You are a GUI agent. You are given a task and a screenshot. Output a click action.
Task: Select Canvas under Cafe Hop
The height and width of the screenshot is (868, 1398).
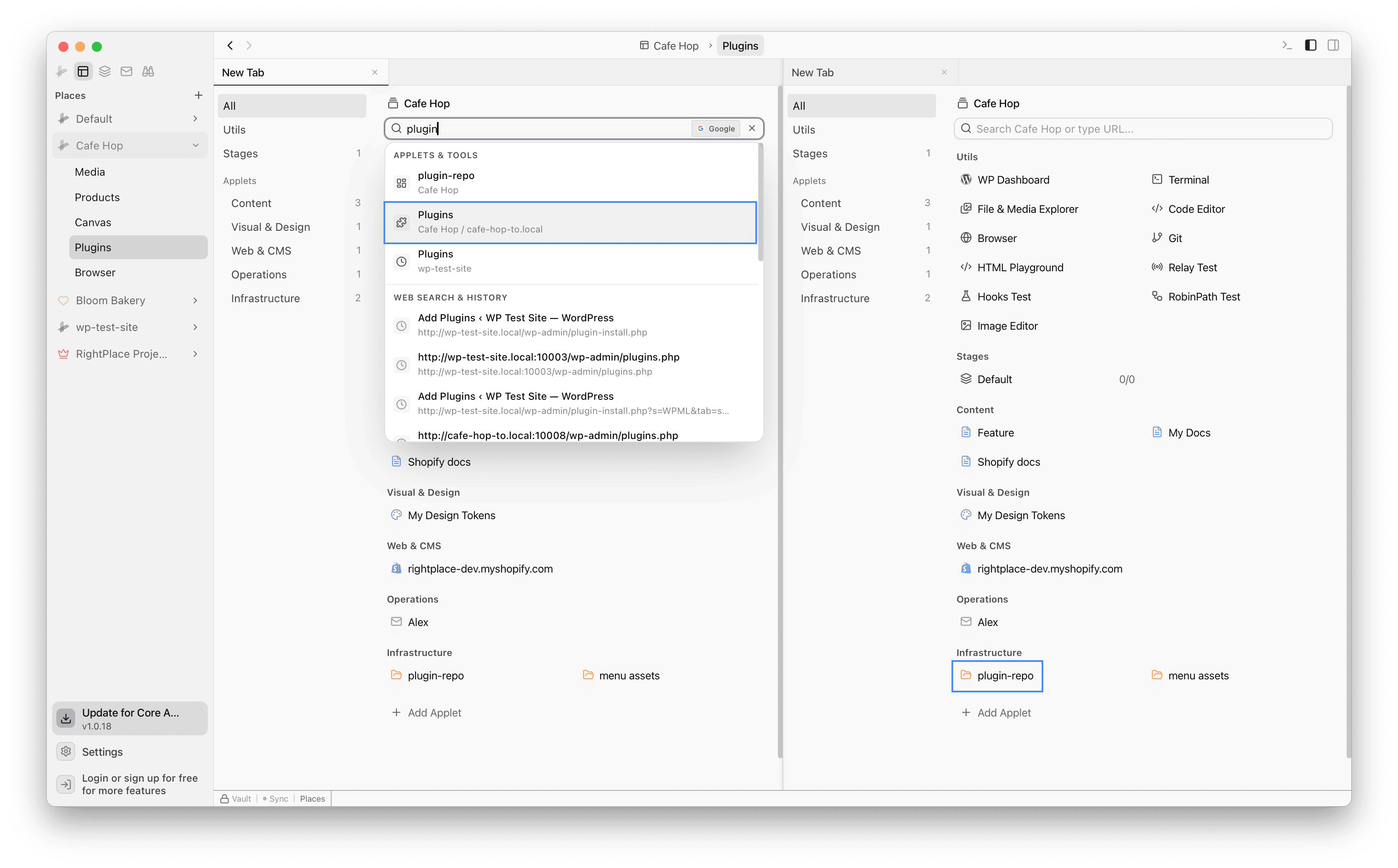[138, 223]
